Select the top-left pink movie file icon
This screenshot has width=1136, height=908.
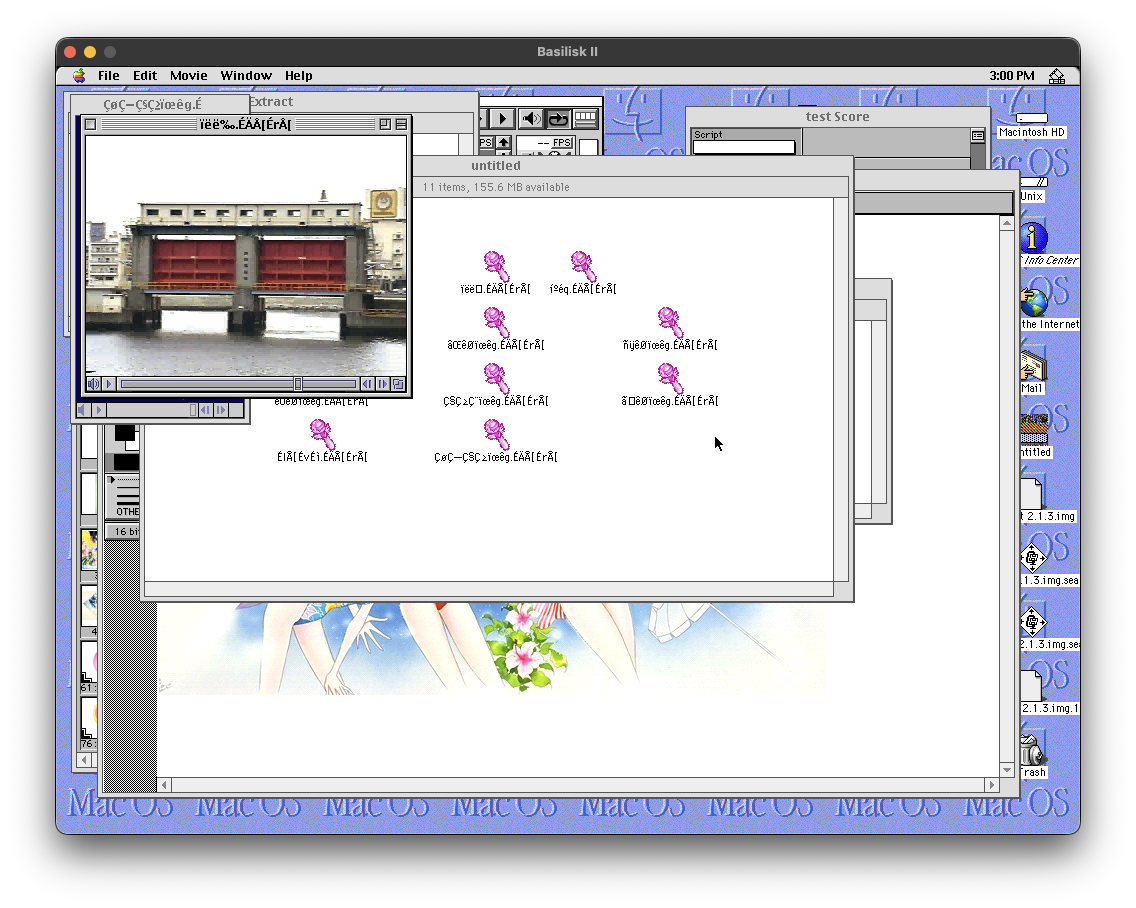point(496,266)
